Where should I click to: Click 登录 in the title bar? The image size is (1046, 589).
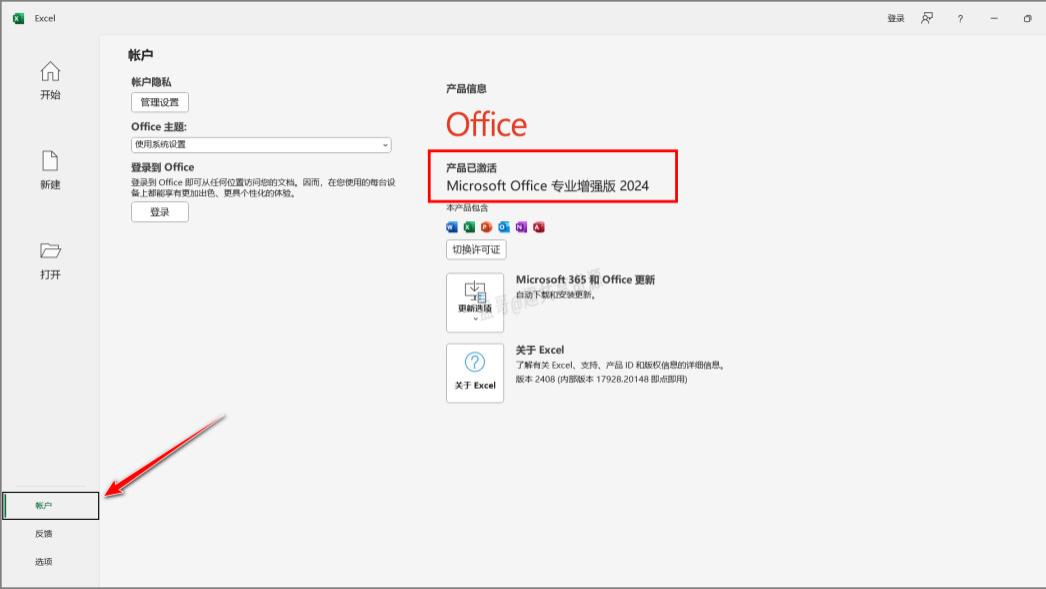pyautogui.click(x=895, y=19)
